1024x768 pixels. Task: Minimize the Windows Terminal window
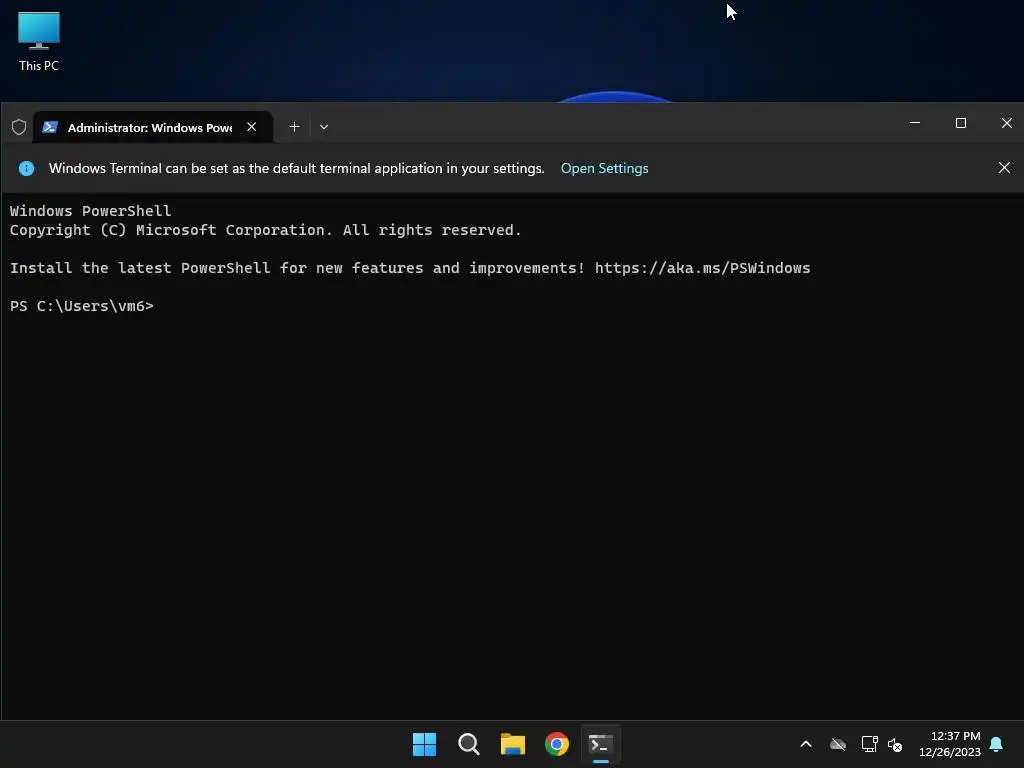click(915, 123)
